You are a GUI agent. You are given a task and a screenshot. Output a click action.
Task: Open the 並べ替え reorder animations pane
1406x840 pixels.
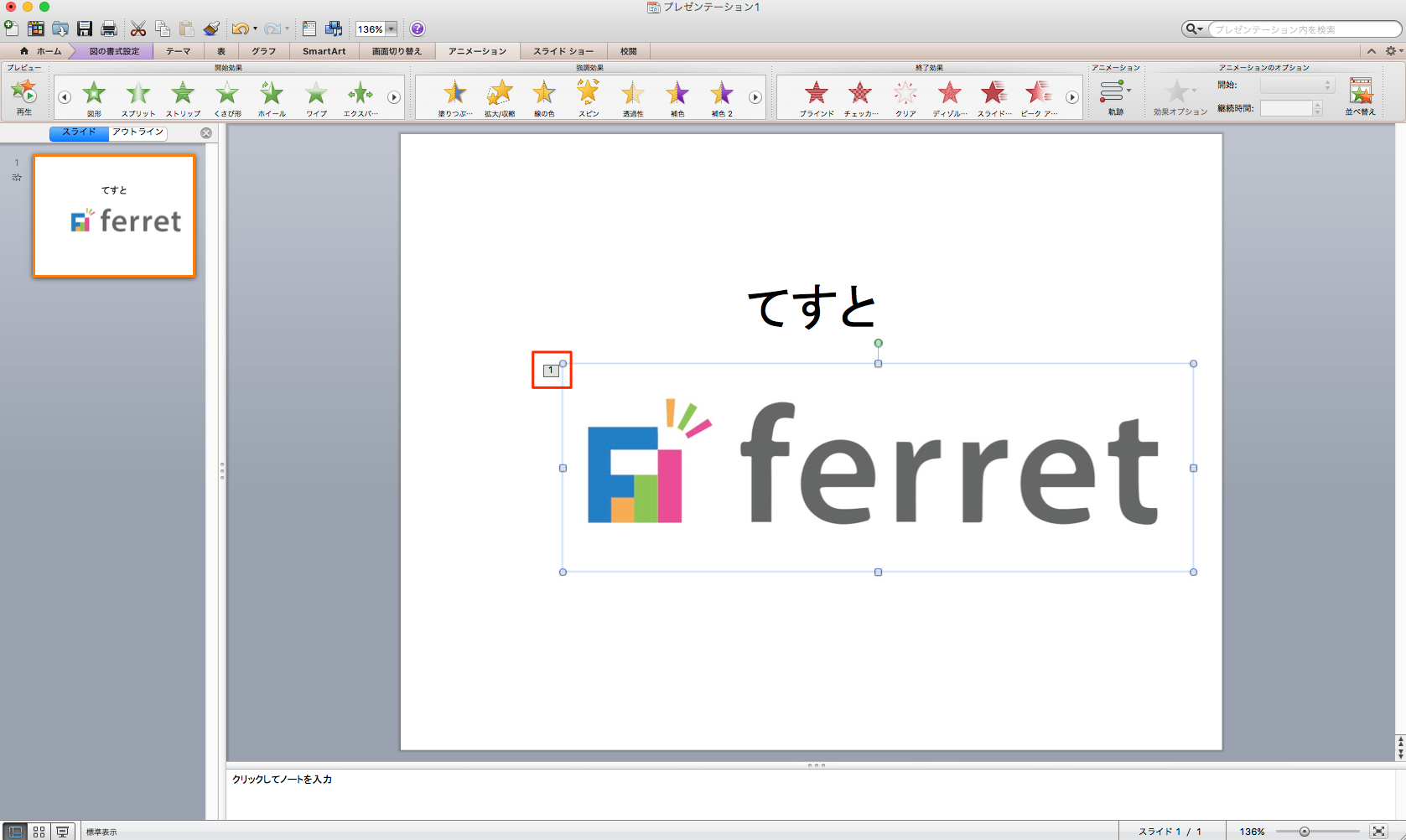(1361, 96)
